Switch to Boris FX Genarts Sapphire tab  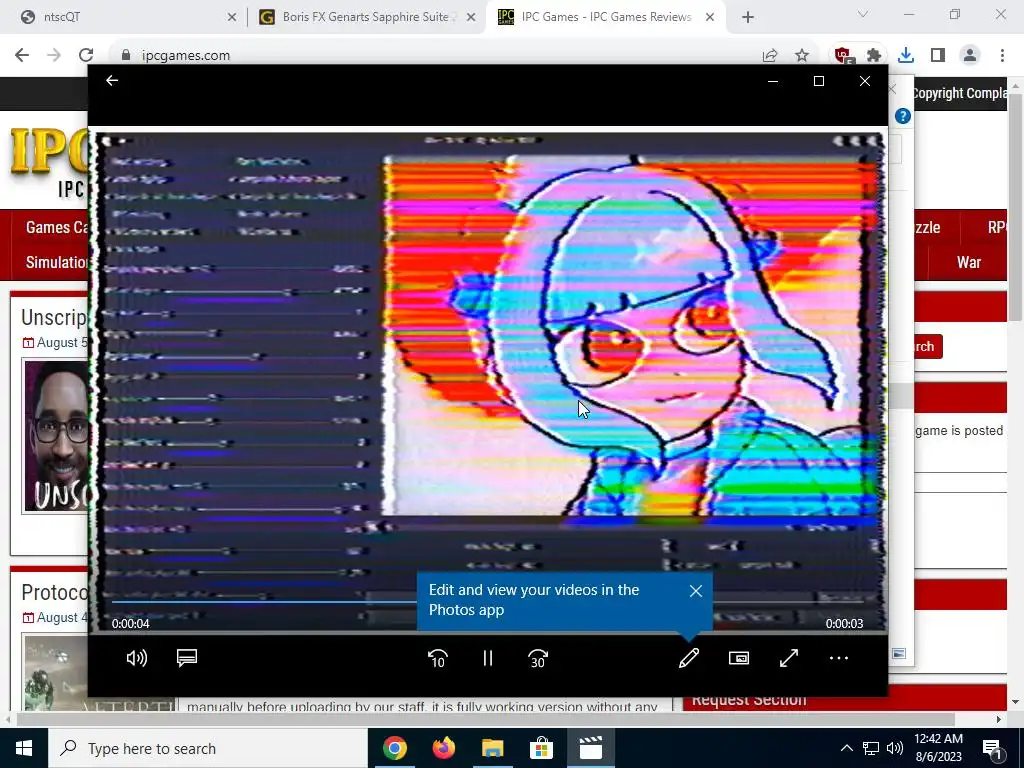(x=366, y=17)
